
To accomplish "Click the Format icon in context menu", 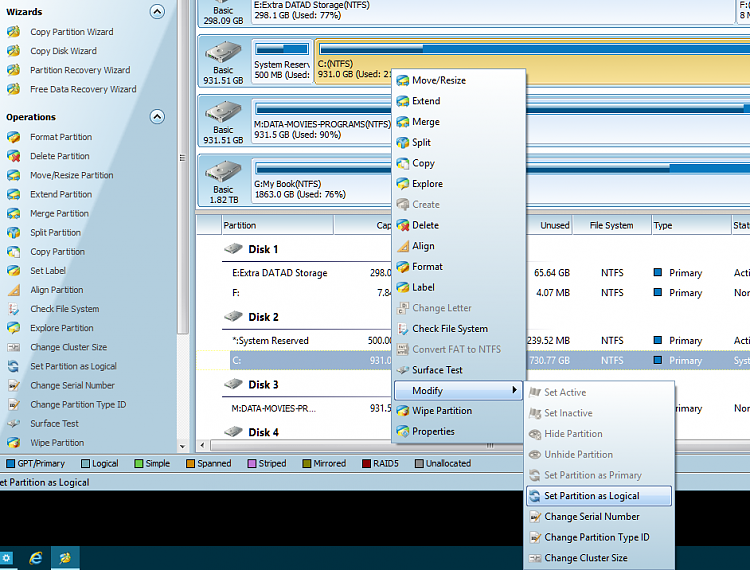I will [x=403, y=266].
